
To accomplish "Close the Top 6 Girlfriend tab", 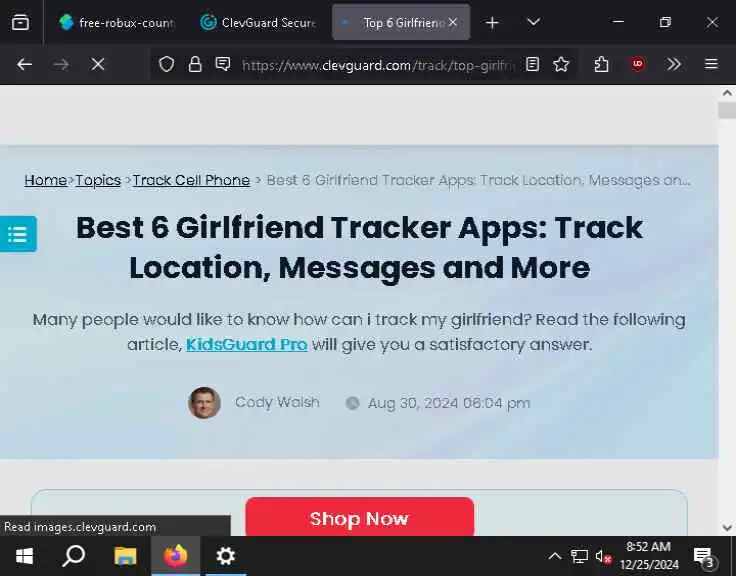I will coord(452,22).
